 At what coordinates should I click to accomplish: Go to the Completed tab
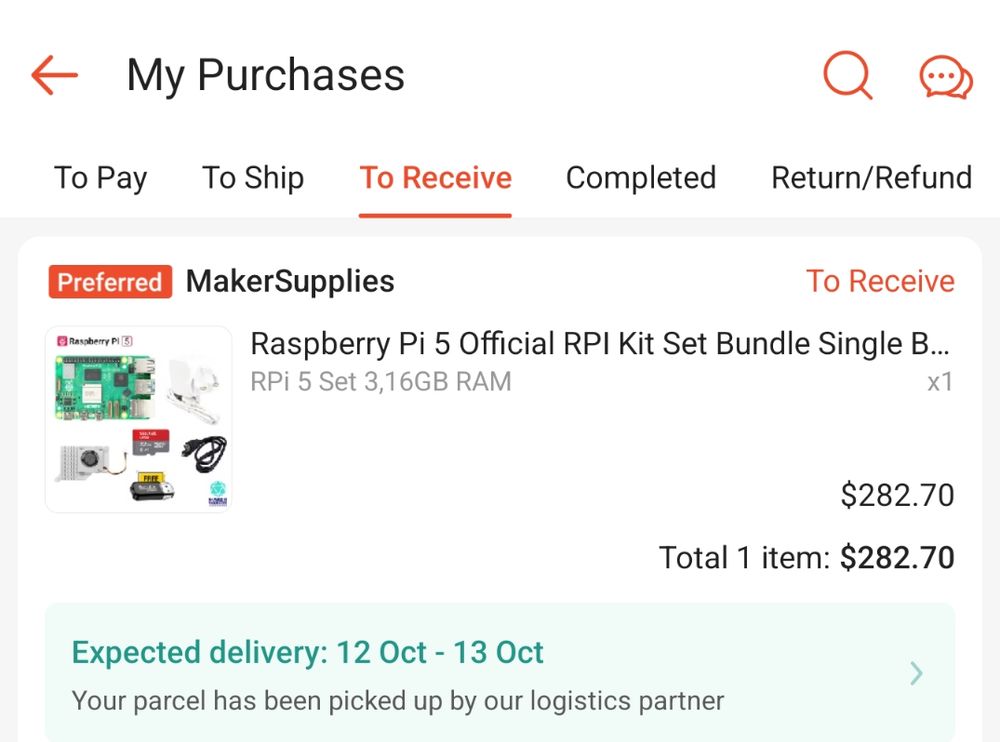coord(641,178)
